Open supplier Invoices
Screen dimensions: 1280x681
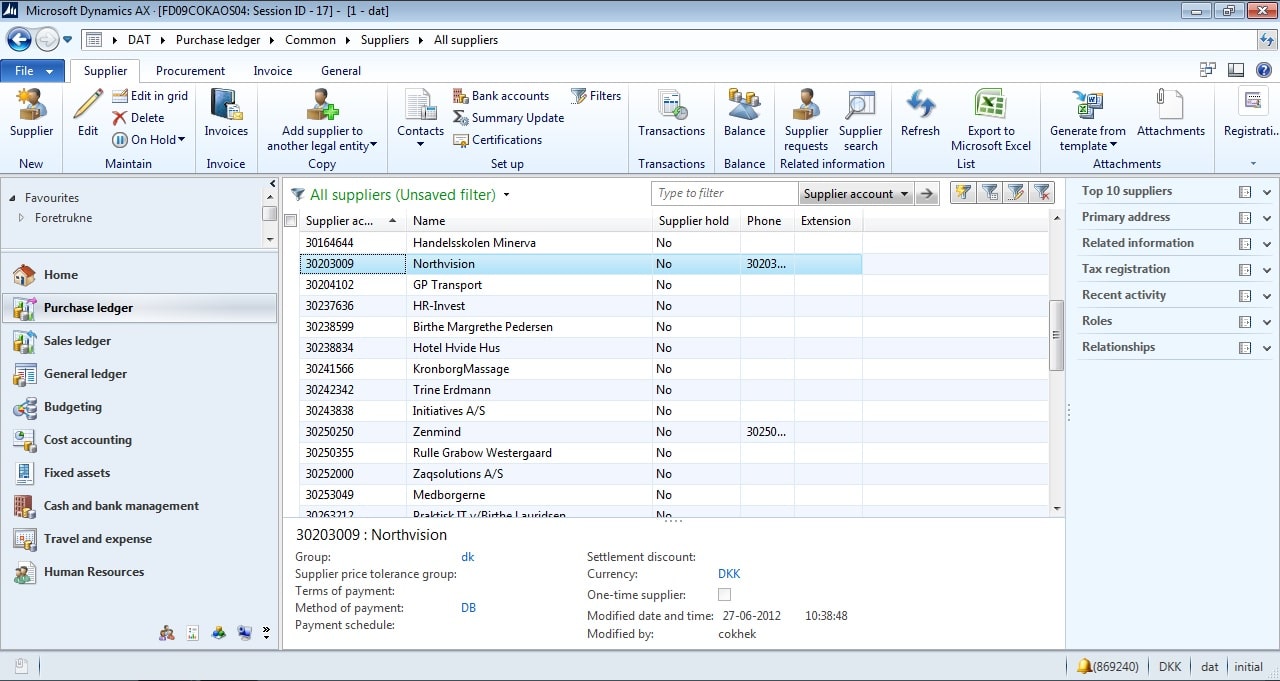click(x=226, y=113)
